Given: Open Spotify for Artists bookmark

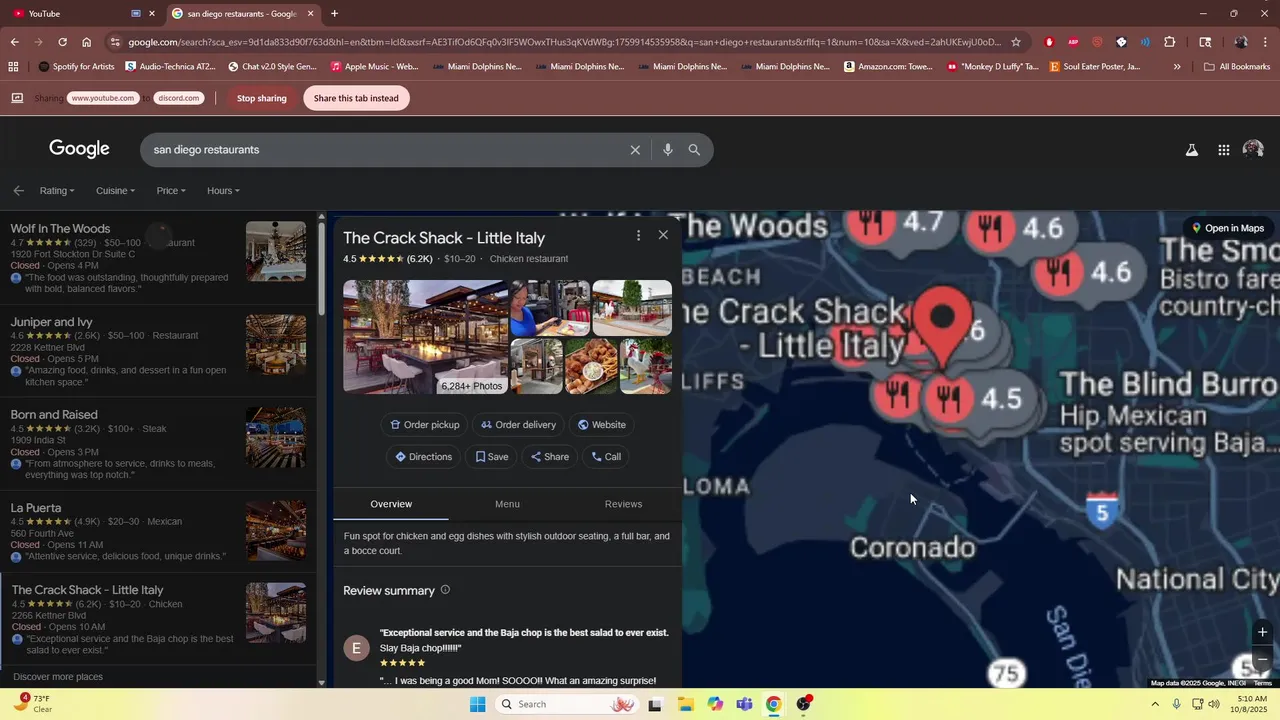Looking at the screenshot, I should [76, 67].
